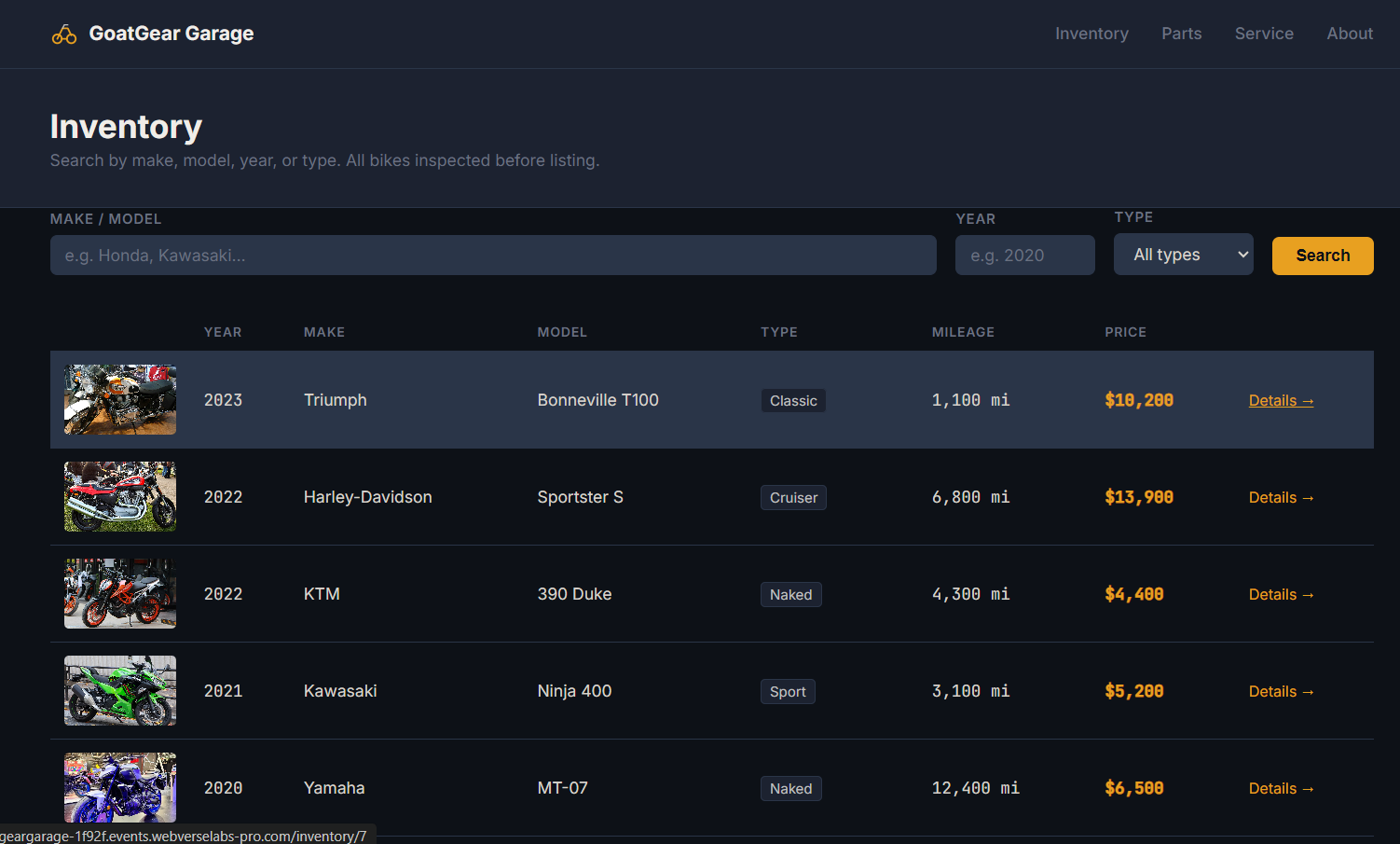This screenshot has height=844, width=1400.
Task: Select the KTM 390 Duke photo
Action: [x=120, y=593]
